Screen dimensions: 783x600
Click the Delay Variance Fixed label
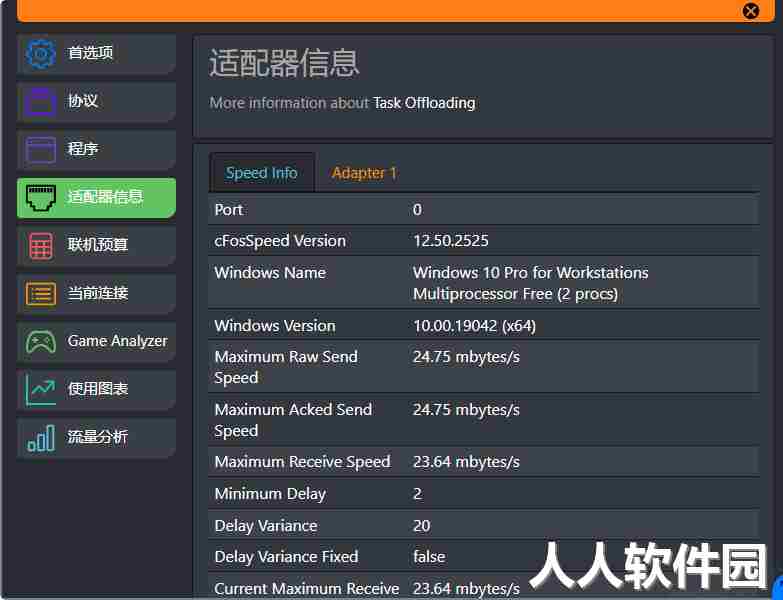pos(287,557)
